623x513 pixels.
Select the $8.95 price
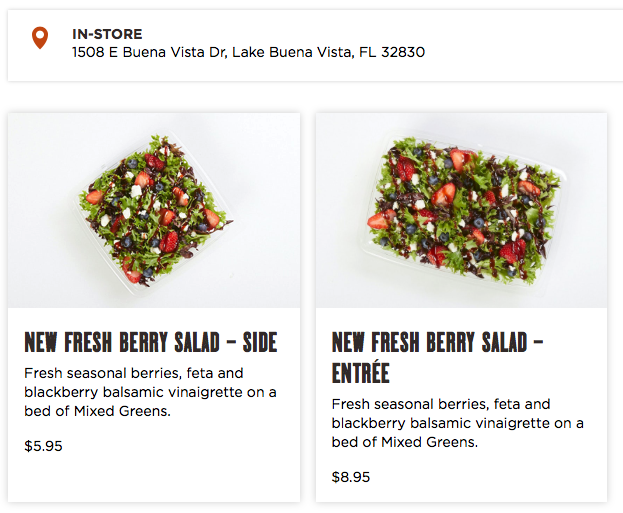351,477
